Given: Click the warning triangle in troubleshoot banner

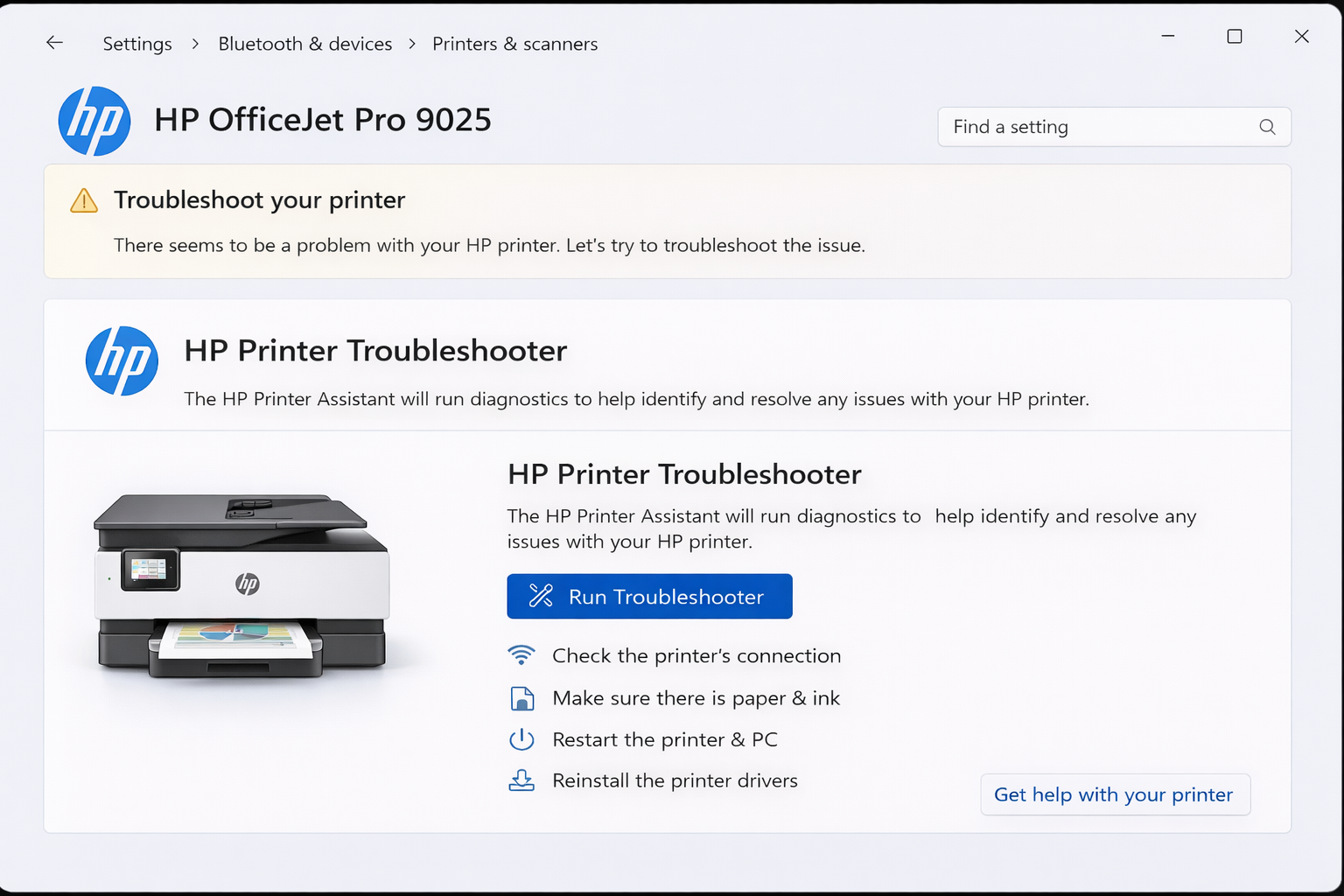Looking at the screenshot, I should (83, 199).
